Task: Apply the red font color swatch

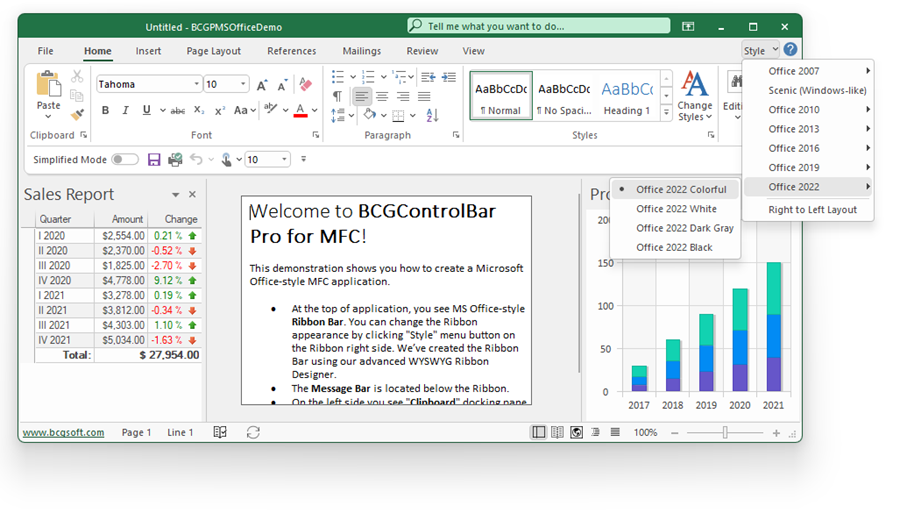Action: [x=300, y=110]
